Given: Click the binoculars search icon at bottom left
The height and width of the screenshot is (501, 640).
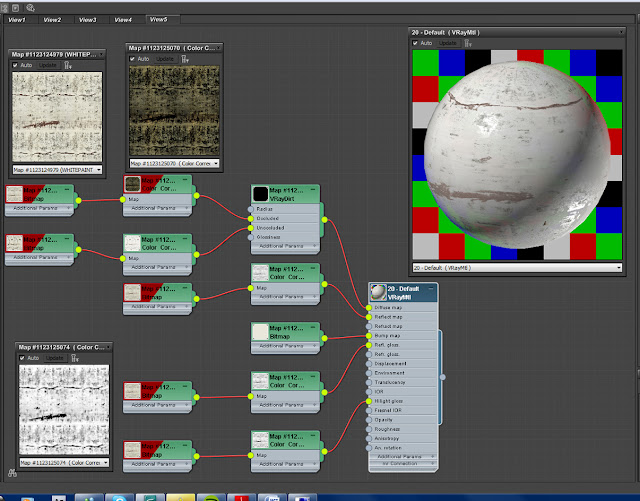Looking at the screenshot, I should coord(12,474).
